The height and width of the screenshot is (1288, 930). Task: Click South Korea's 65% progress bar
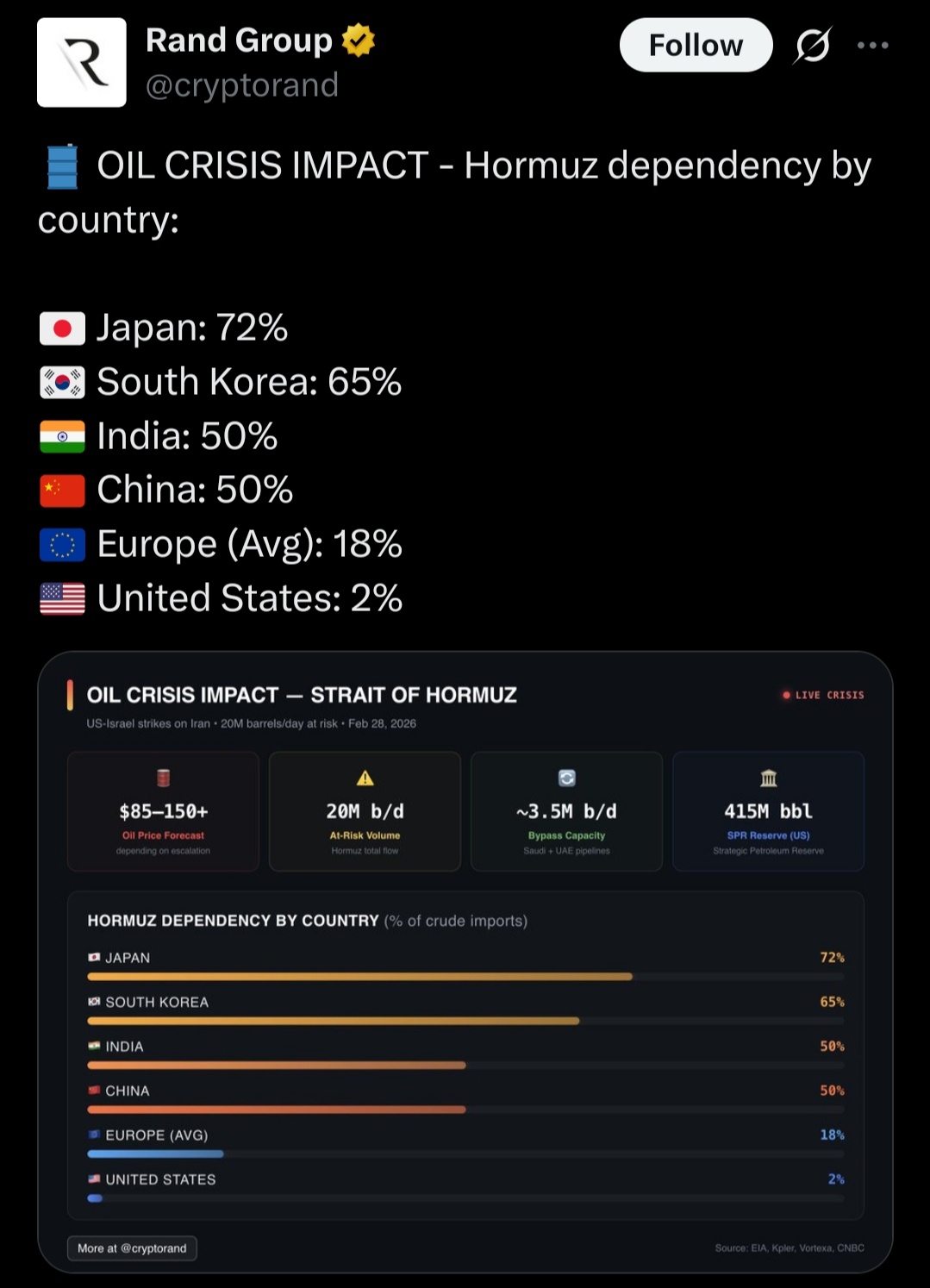334,1021
